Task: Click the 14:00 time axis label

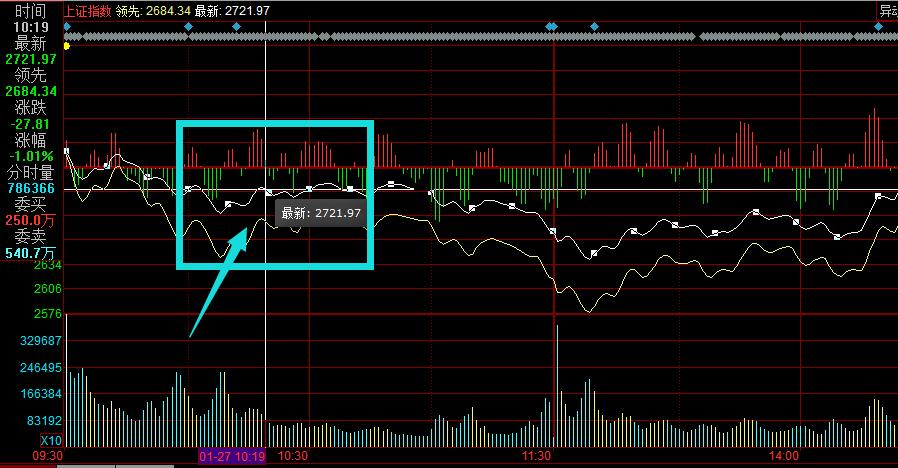Action: [783, 456]
